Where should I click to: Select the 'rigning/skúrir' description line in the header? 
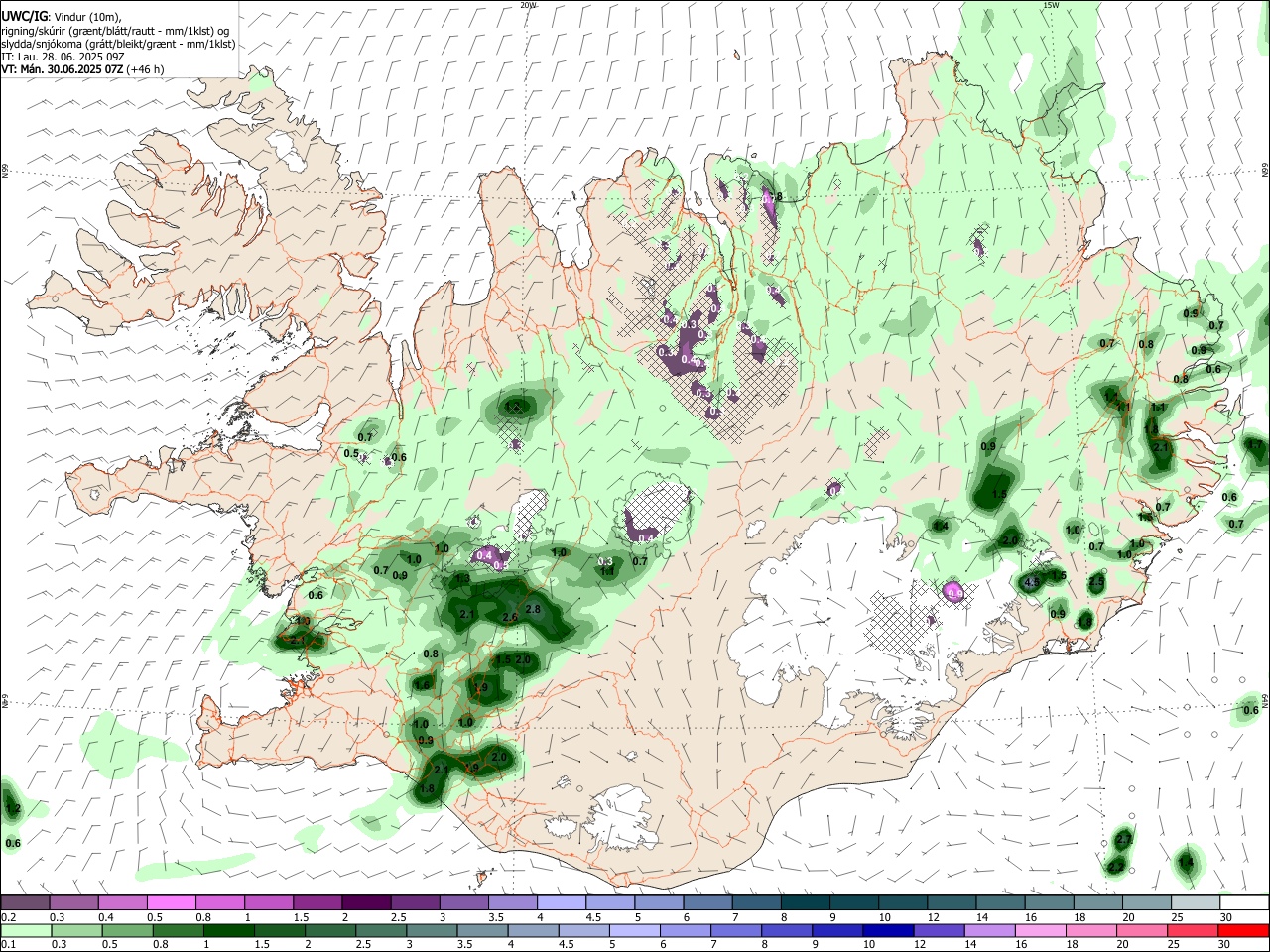point(115,31)
